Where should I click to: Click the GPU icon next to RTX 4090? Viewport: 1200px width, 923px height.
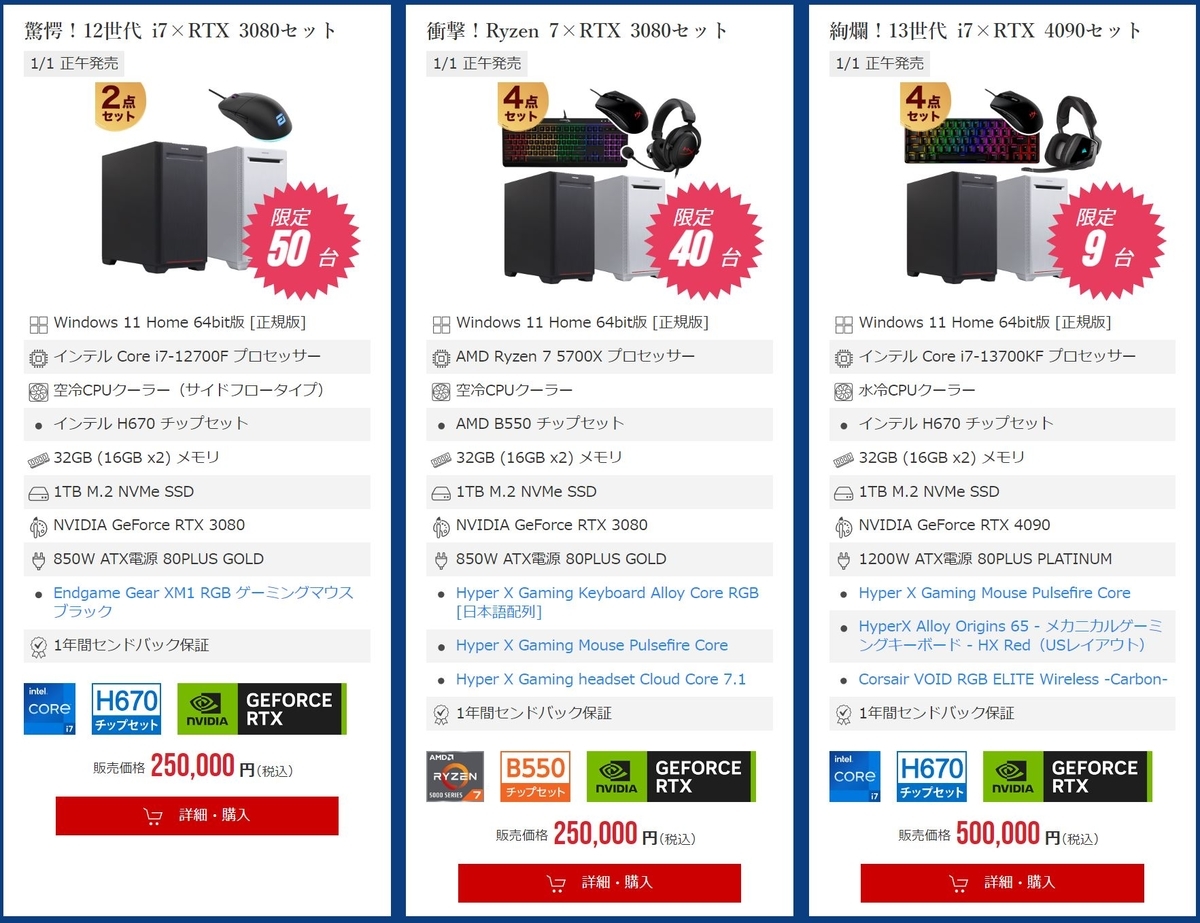click(843, 526)
